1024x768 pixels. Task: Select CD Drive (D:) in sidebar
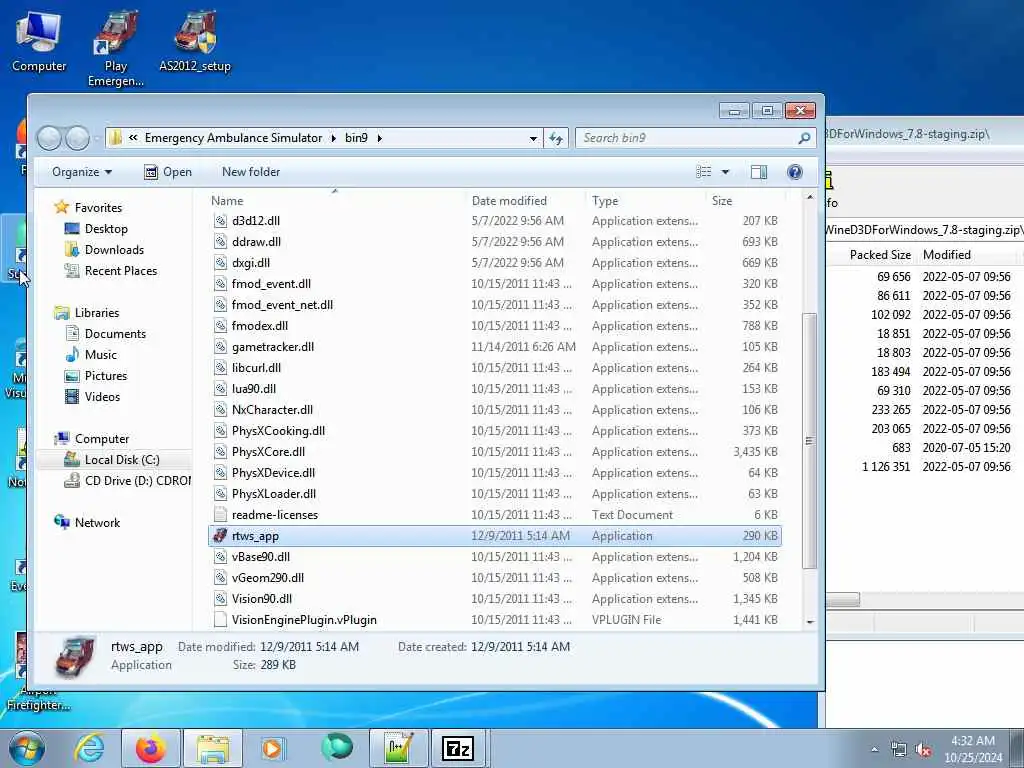[x=127, y=481]
